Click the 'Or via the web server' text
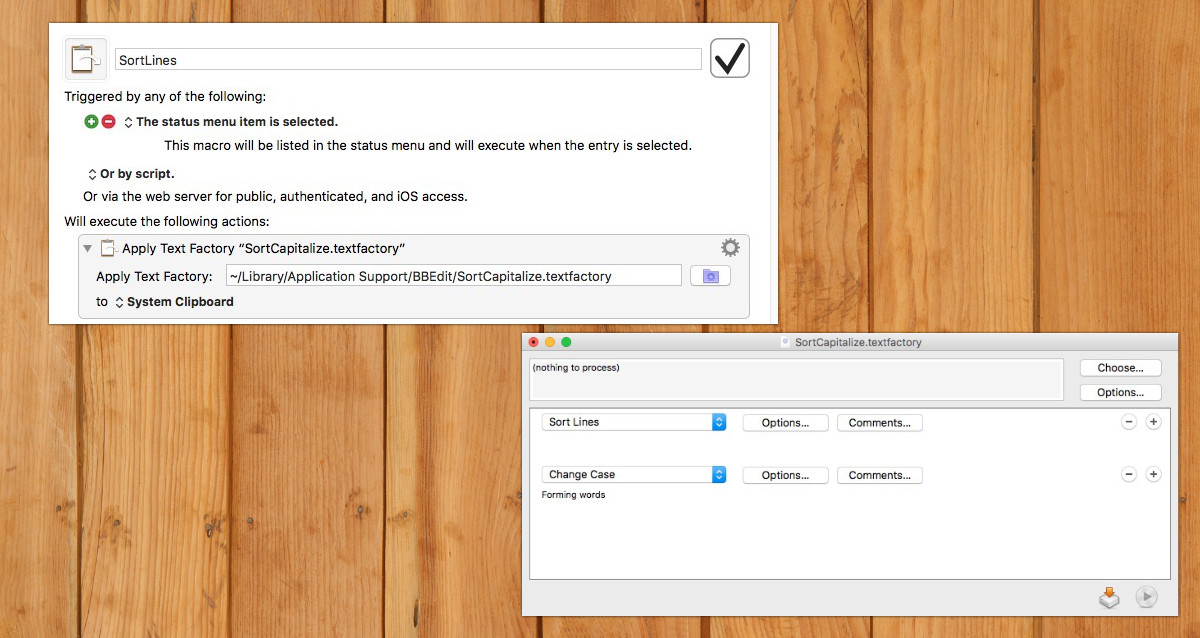The image size is (1200, 638). click(275, 197)
